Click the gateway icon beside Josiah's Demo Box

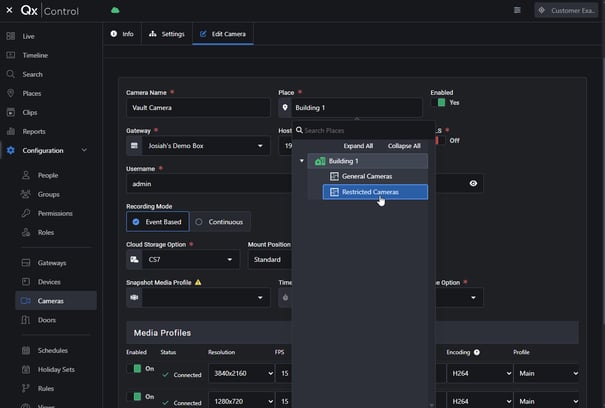click(x=134, y=146)
